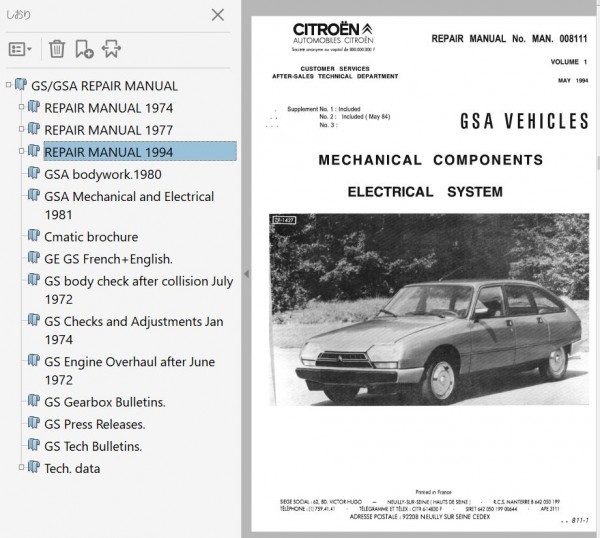The width and height of the screenshot is (600, 538).
Task: Select the GS/GSA REPAIR MANUAL bookmark
Action: pyautogui.click(x=104, y=86)
